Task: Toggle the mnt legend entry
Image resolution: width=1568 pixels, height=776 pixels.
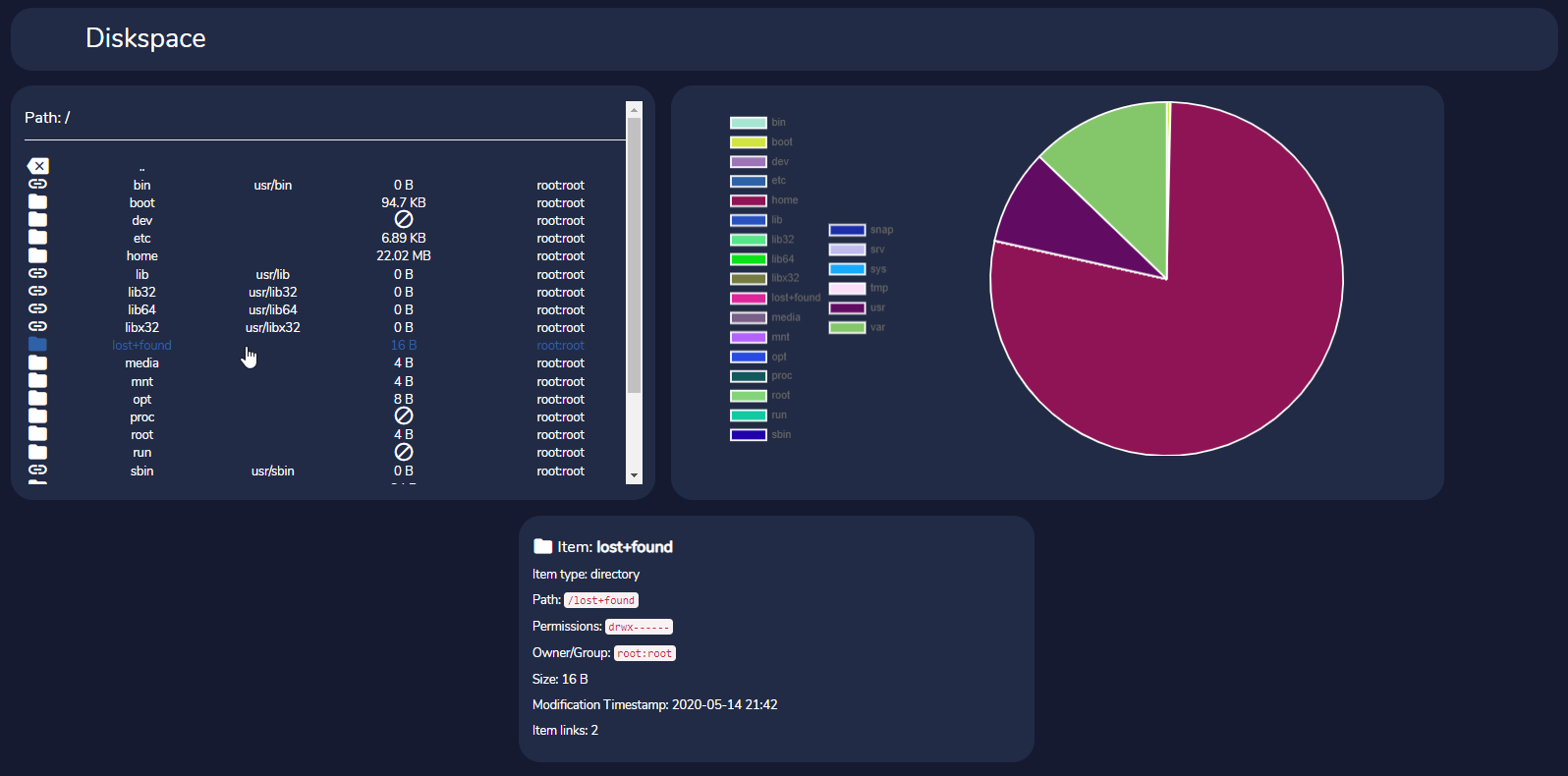Action: [759, 337]
